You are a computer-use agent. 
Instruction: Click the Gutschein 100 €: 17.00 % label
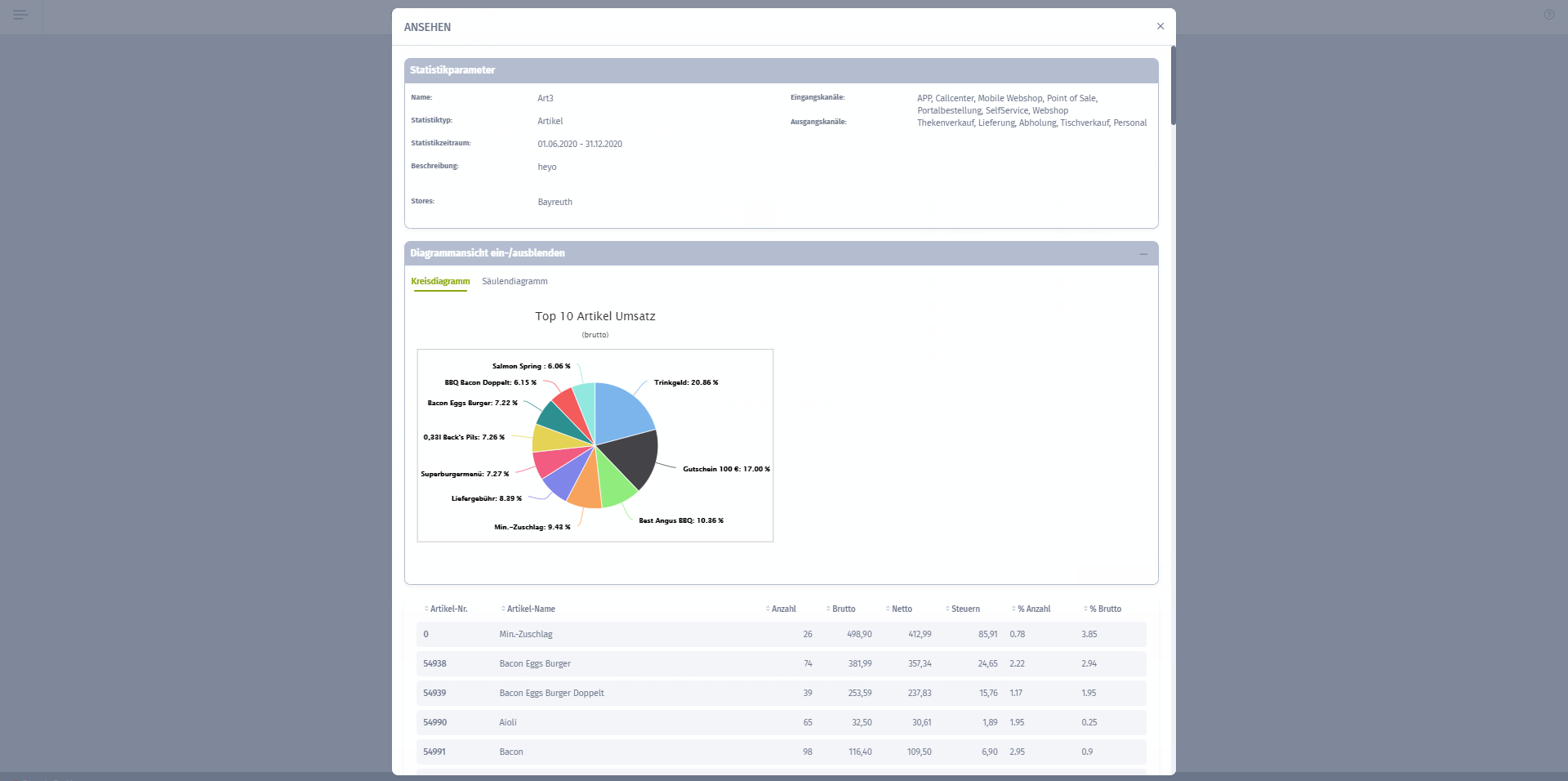pos(726,469)
